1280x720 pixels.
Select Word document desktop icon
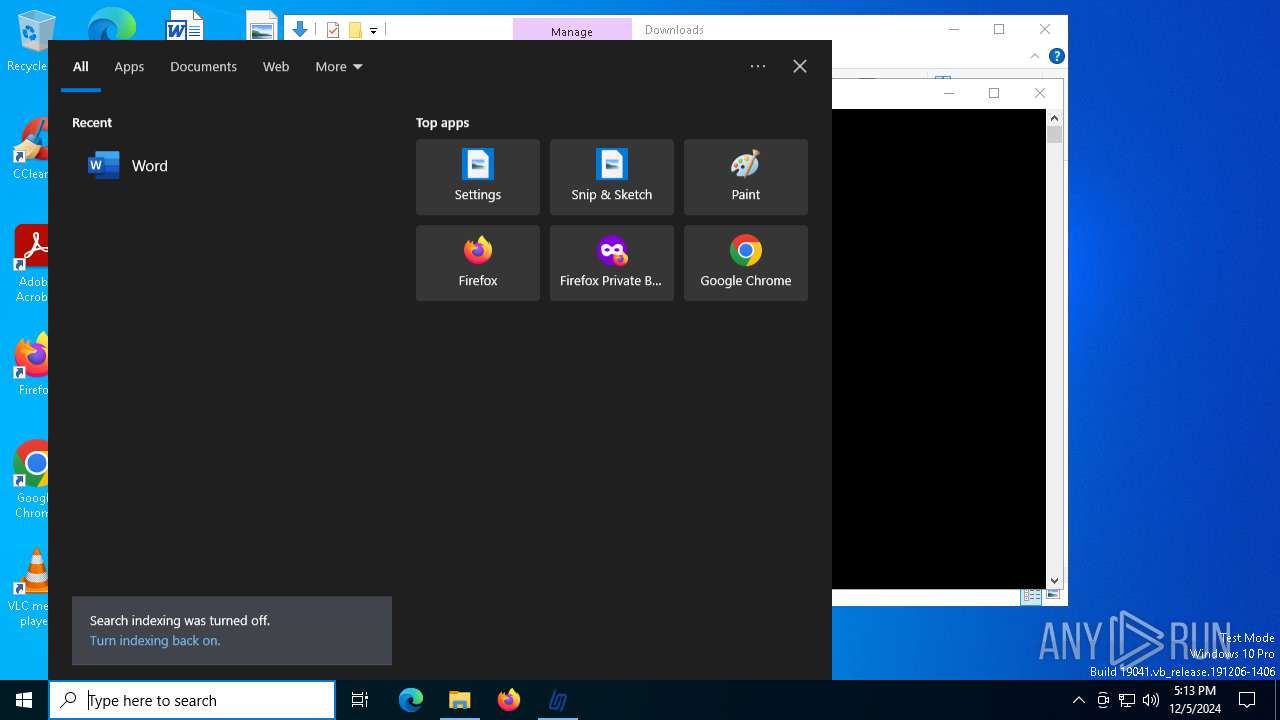(185, 24)
